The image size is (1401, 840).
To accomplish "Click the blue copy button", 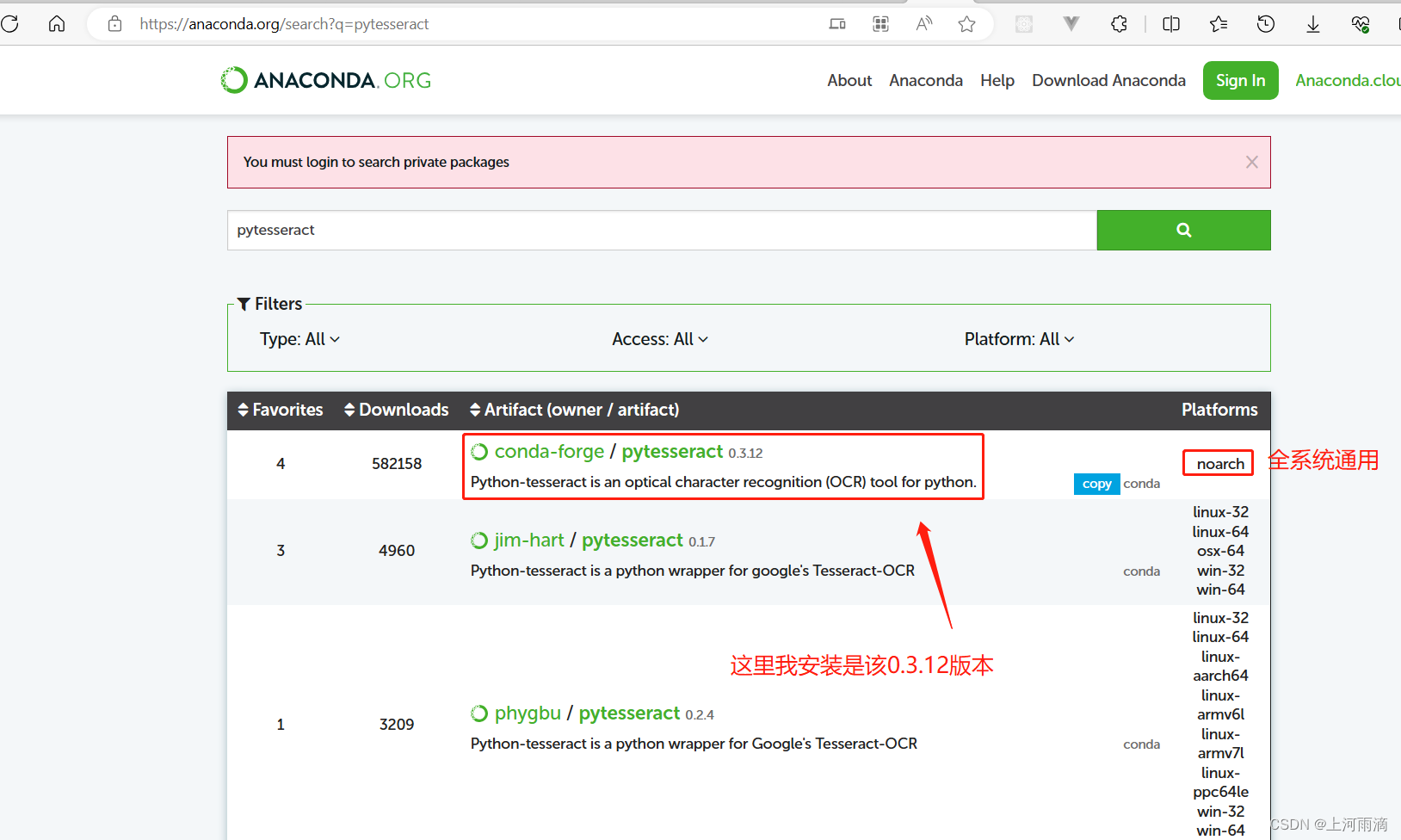I will [1096, 484].
